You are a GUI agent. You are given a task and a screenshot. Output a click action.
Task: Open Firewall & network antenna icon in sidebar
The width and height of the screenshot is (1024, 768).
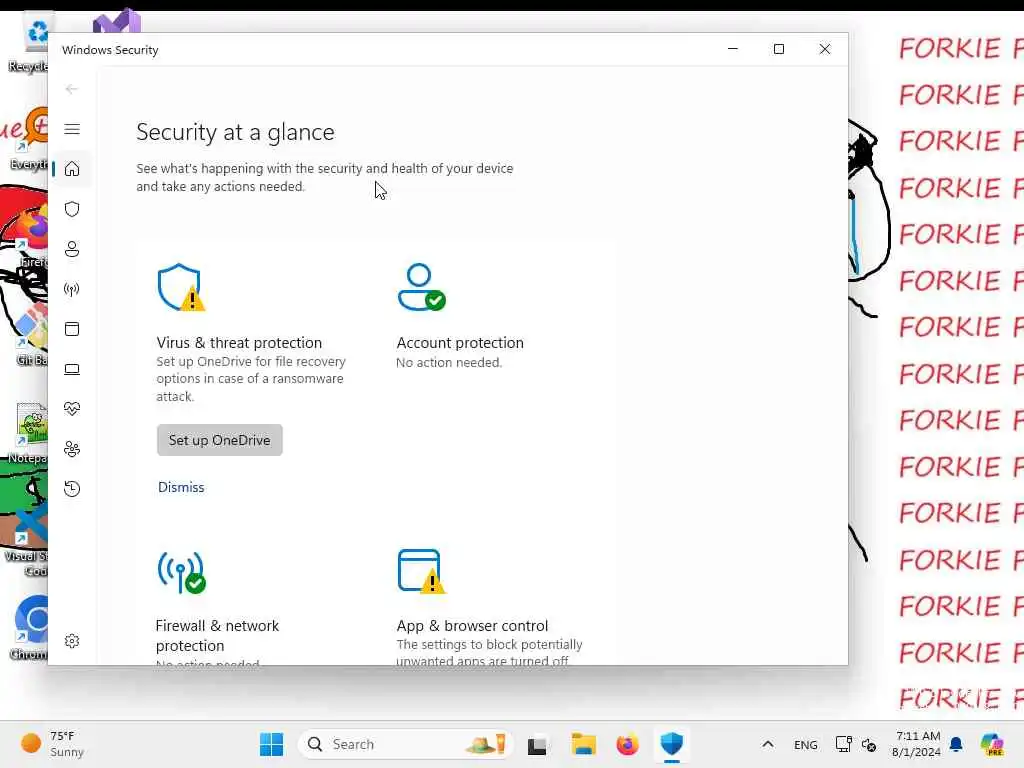coord(72,289)
